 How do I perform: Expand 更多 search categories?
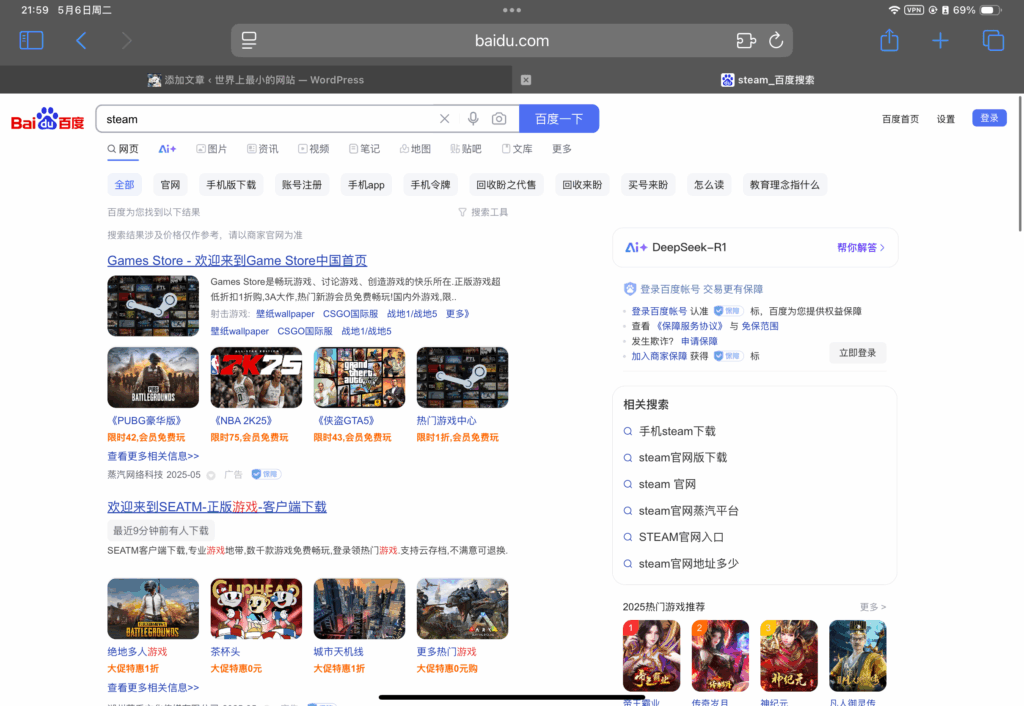pos(562,149)
